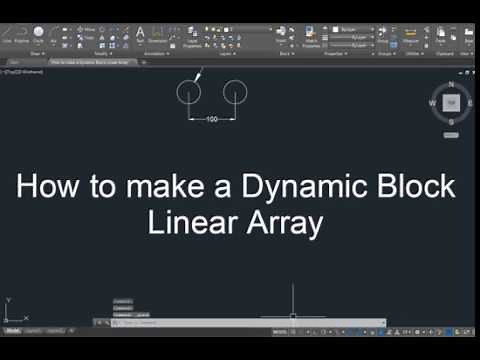Click the TOP face of the ViewCube
The image size is (480, 360).
tap(451, 103)
